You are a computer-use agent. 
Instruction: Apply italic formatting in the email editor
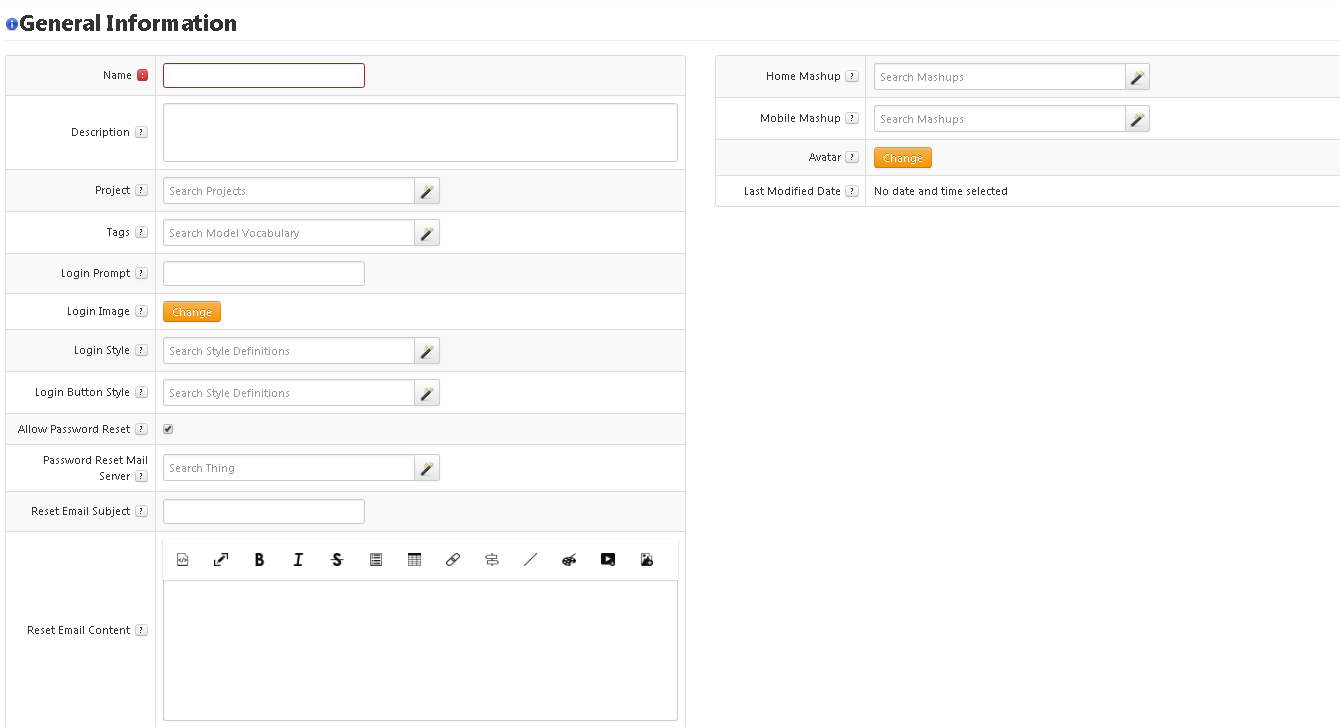pyautogui.click(x=298, y=560)
